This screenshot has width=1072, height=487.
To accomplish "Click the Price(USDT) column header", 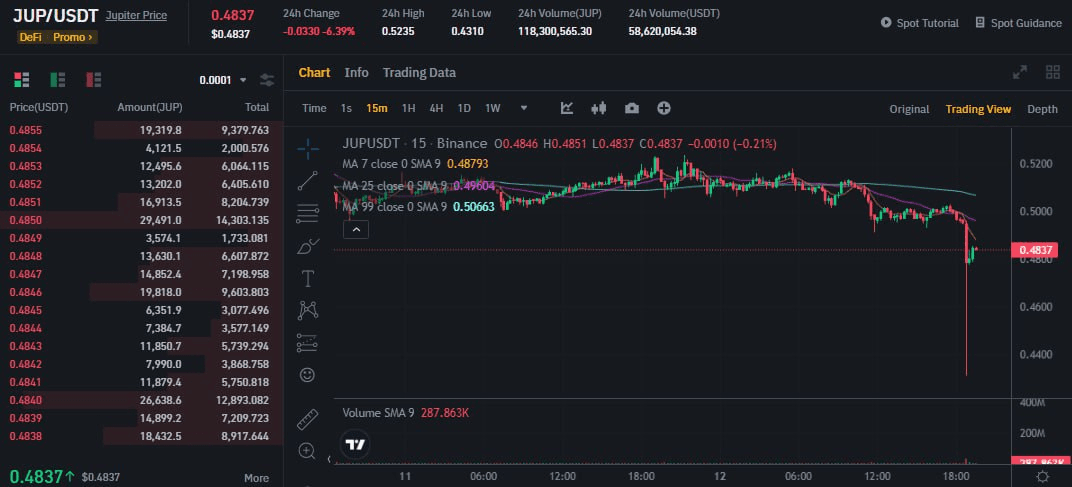I will pyautogui.click(x=39, y=107).
